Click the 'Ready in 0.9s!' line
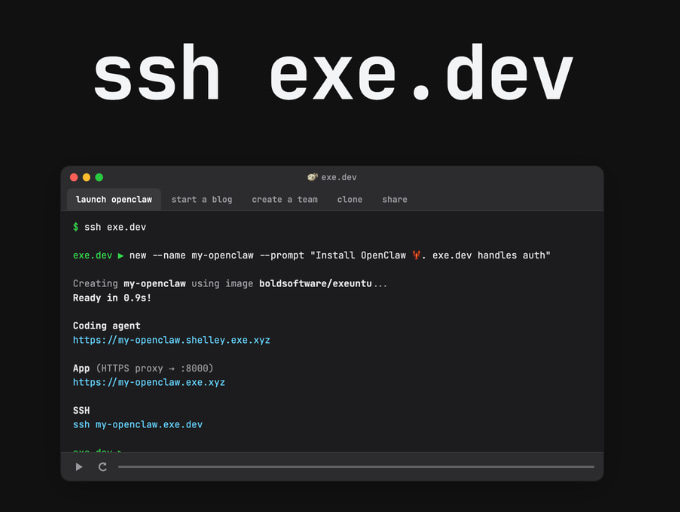The image size is (680, 512). click(x=112, y=298)
